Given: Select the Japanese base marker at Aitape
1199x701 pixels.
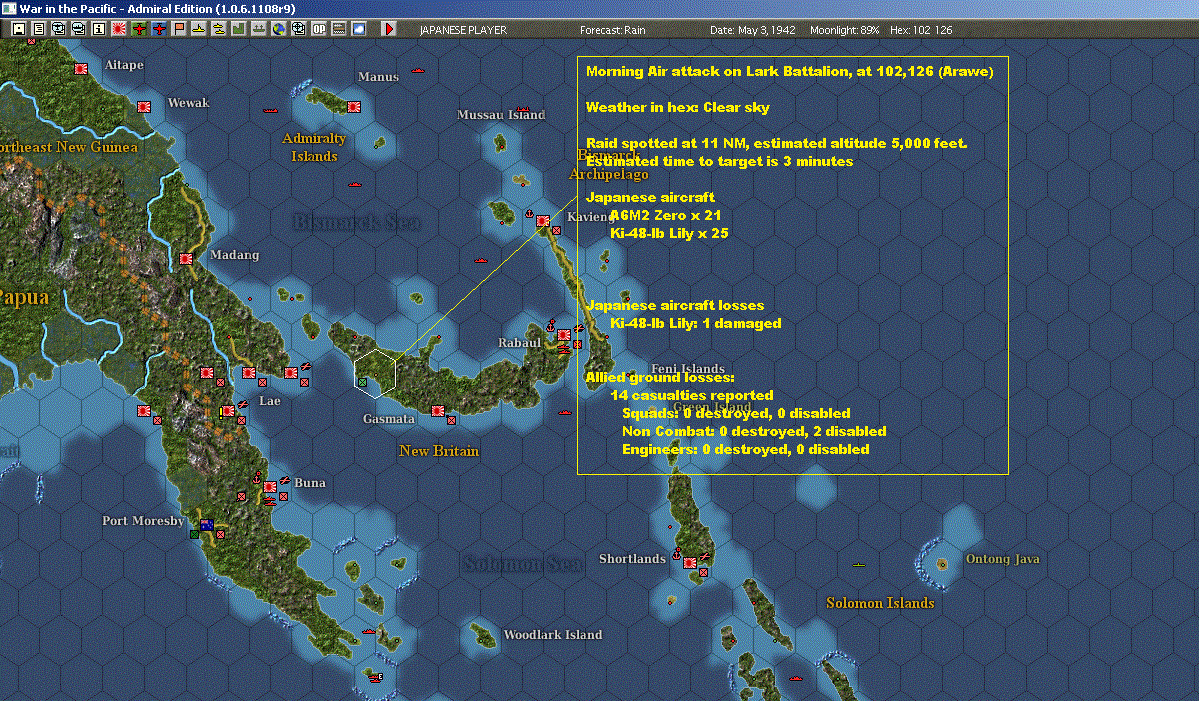Looking at the screenshot, I should pyautogui.click(x=81, y=69).
